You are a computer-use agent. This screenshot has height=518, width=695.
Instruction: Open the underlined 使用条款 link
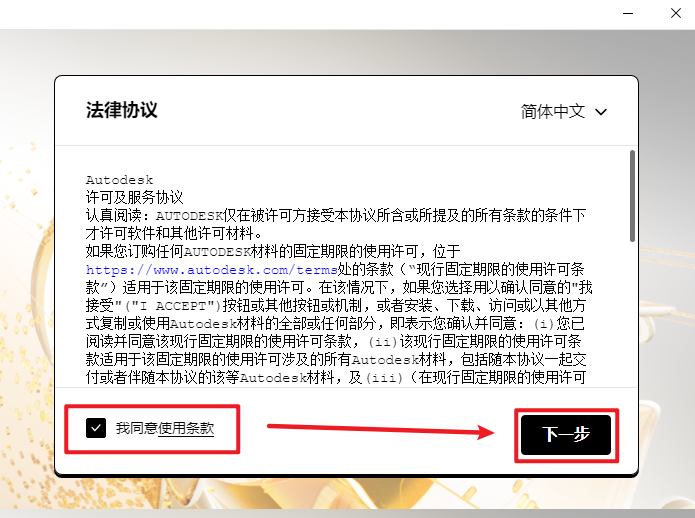[186, 428]
